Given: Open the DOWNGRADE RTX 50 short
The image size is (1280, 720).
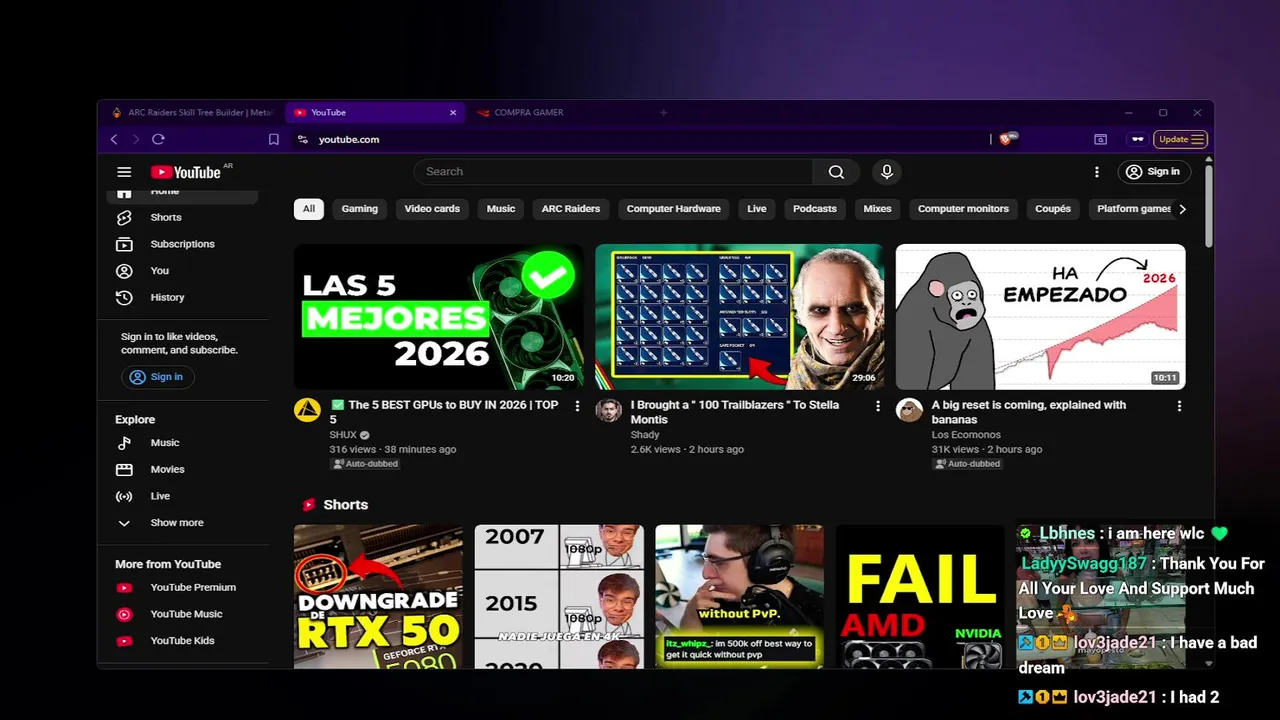Looking at the screenshot, I should pyautogui.click(x=378, y=596).
